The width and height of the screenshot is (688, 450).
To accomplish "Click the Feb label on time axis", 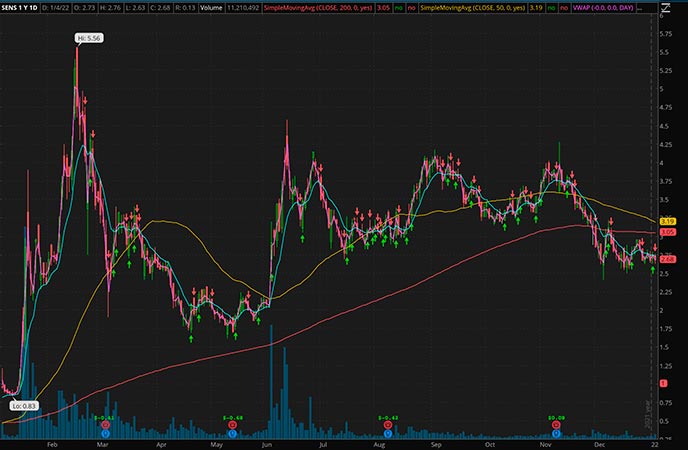I will (52, 444).
